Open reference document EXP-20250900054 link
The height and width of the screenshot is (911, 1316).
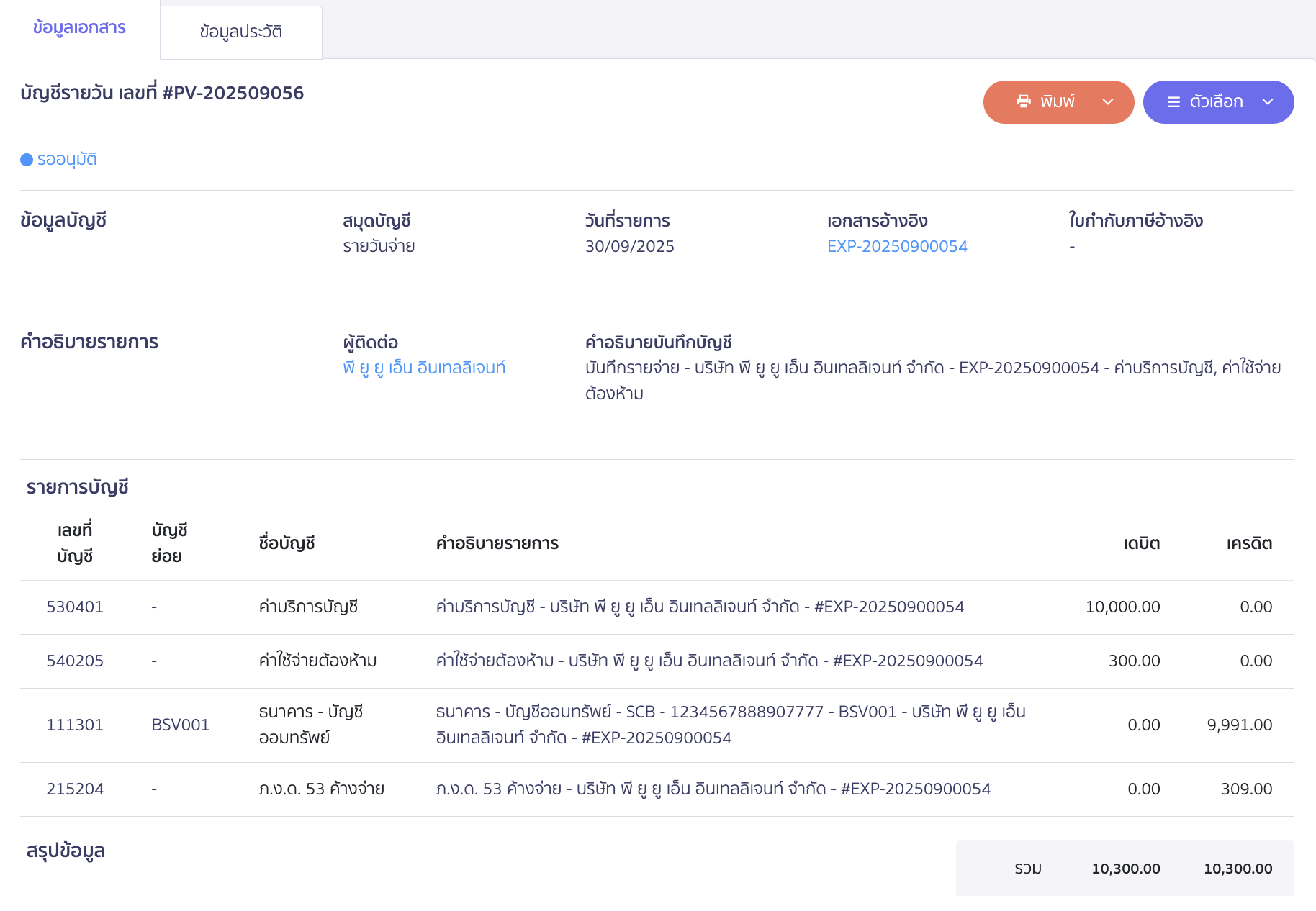tap(897, 246)
